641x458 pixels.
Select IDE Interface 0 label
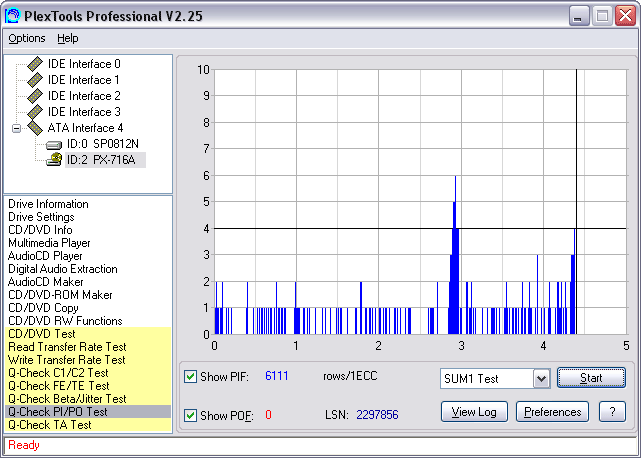84,64
